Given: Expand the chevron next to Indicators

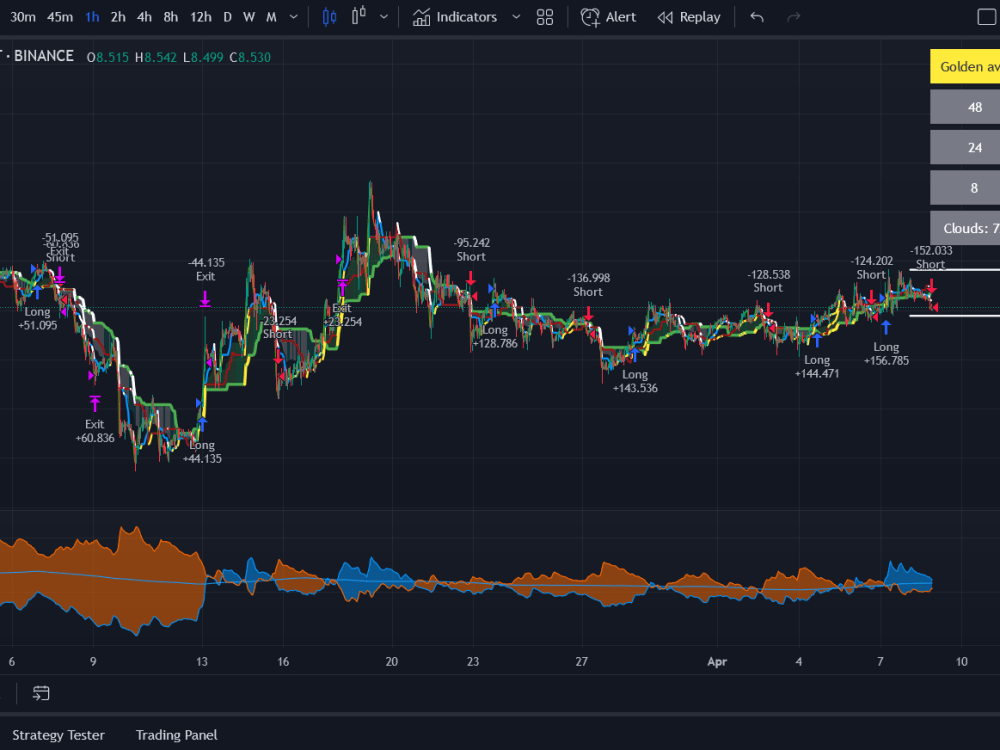Looking at the screenshot, I should (x=516, y=16).
